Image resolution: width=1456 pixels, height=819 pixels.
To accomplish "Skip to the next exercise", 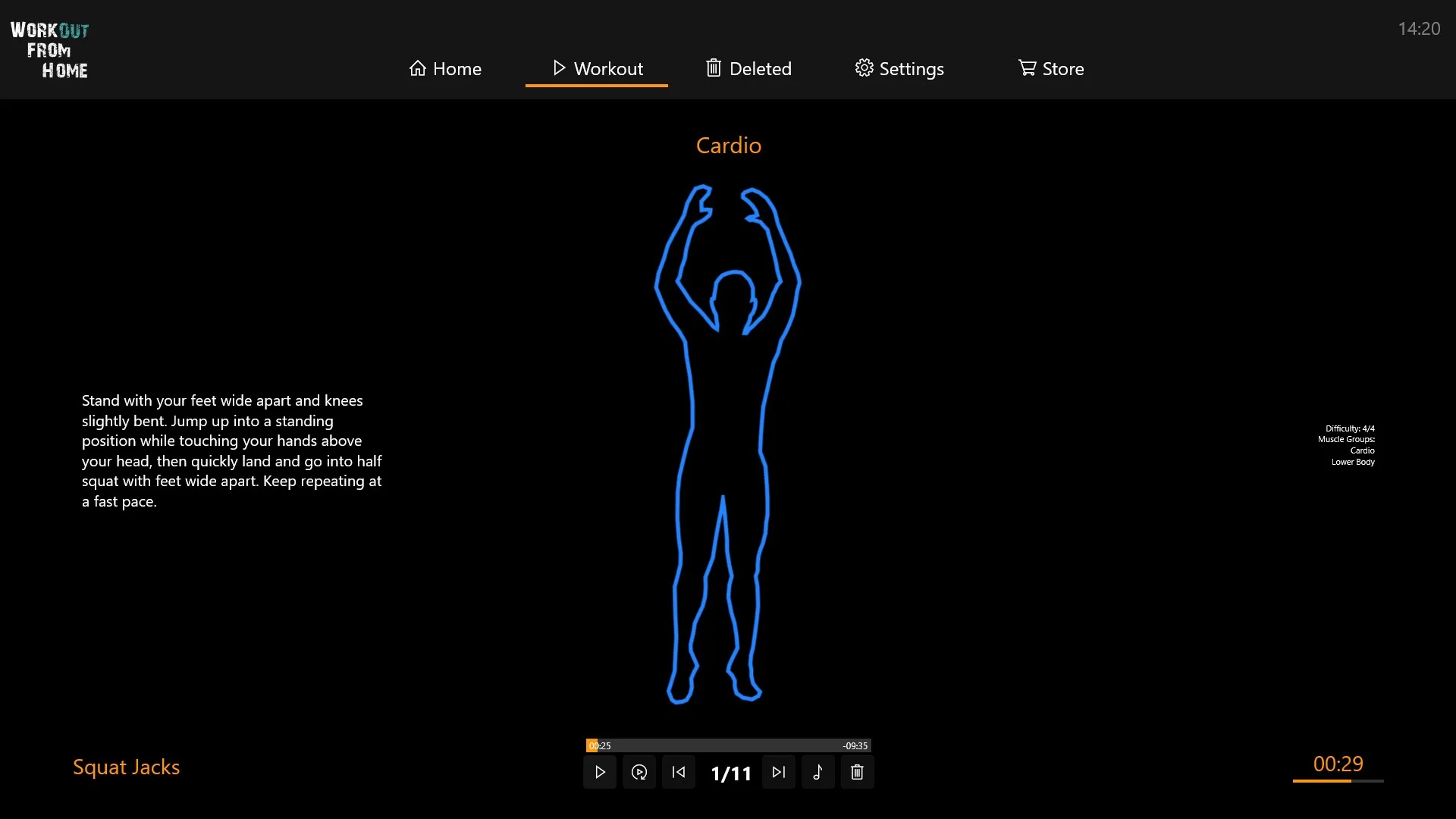I will point(779,772).
